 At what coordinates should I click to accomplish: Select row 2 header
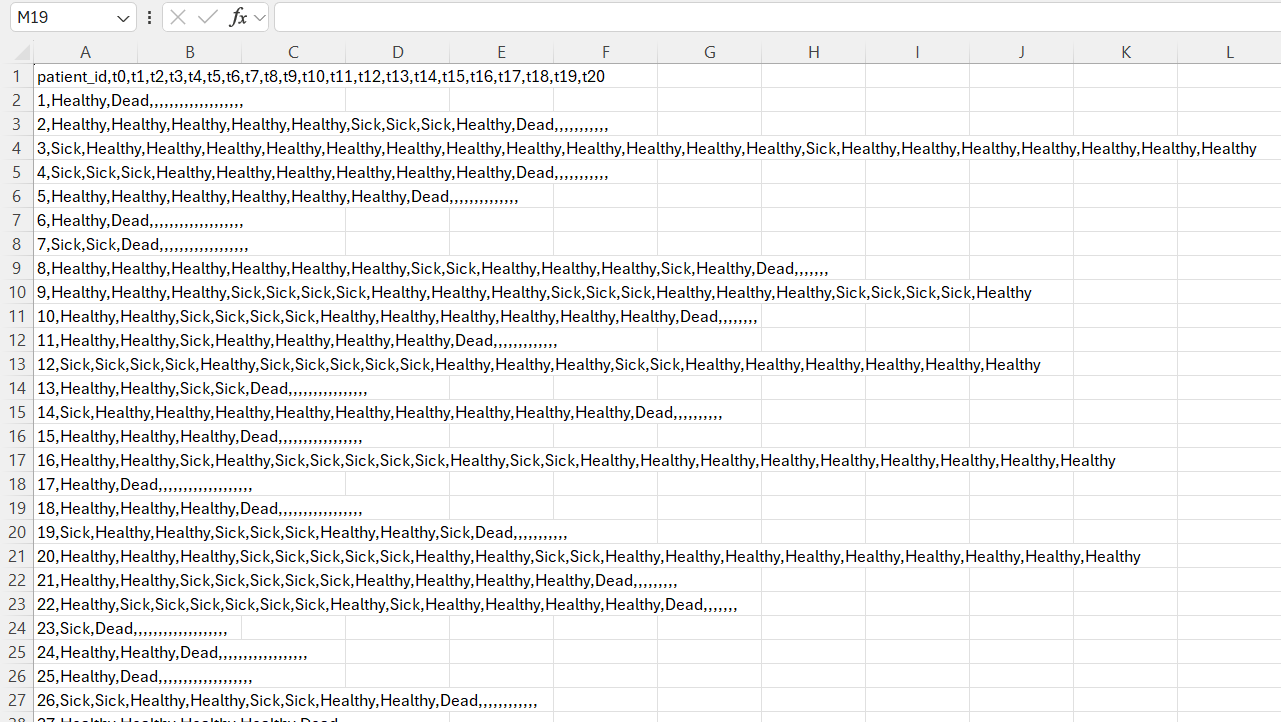point(17,100)
